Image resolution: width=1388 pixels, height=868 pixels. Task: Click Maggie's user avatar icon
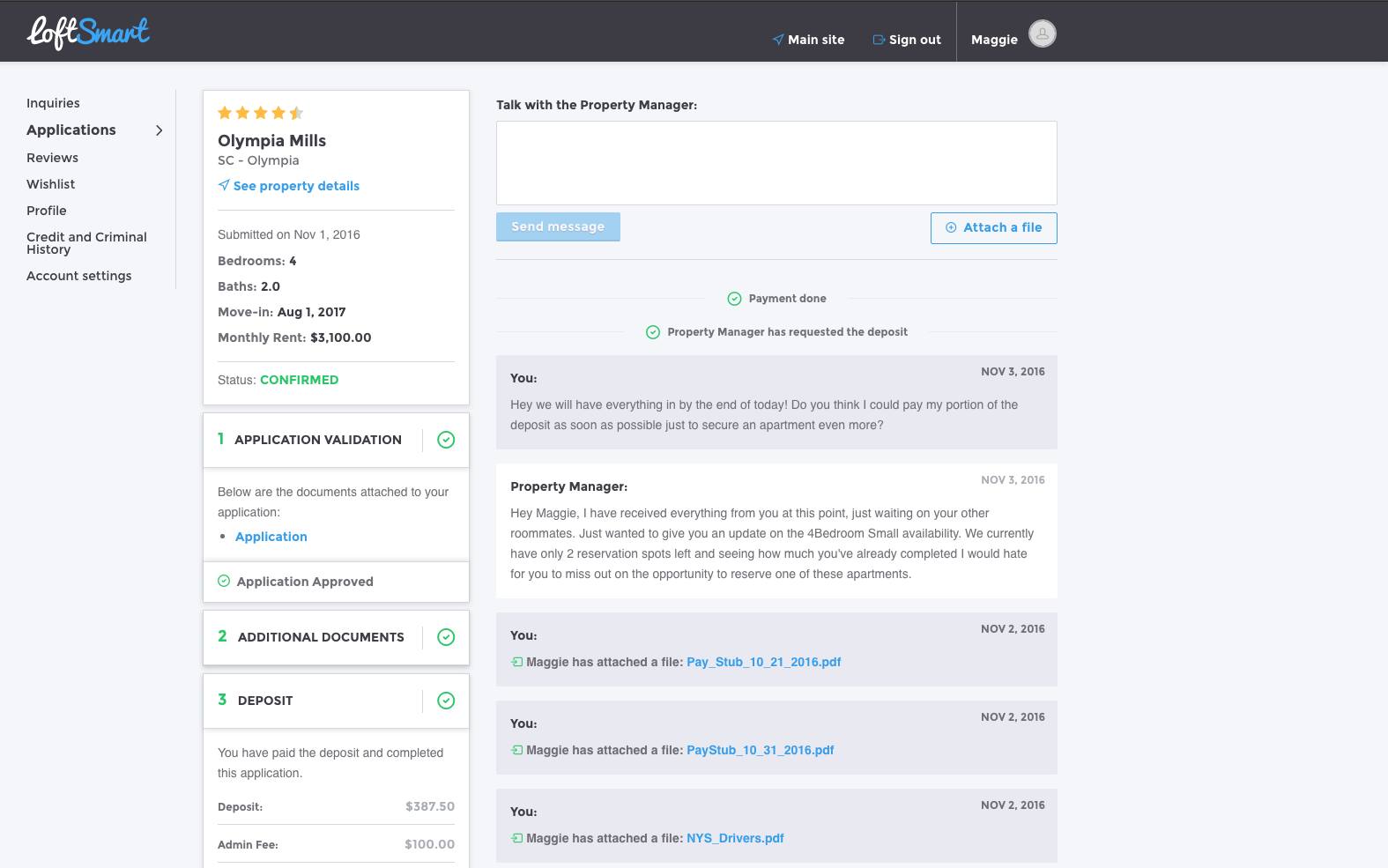1042,34
